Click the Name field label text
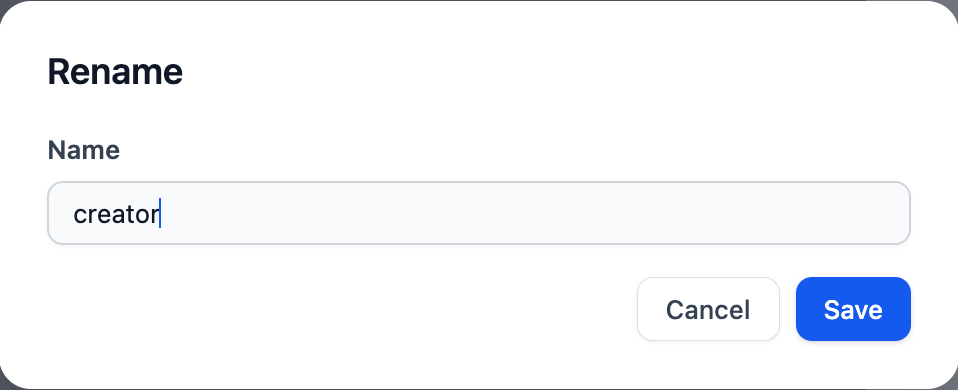 [x=84, y=150]
